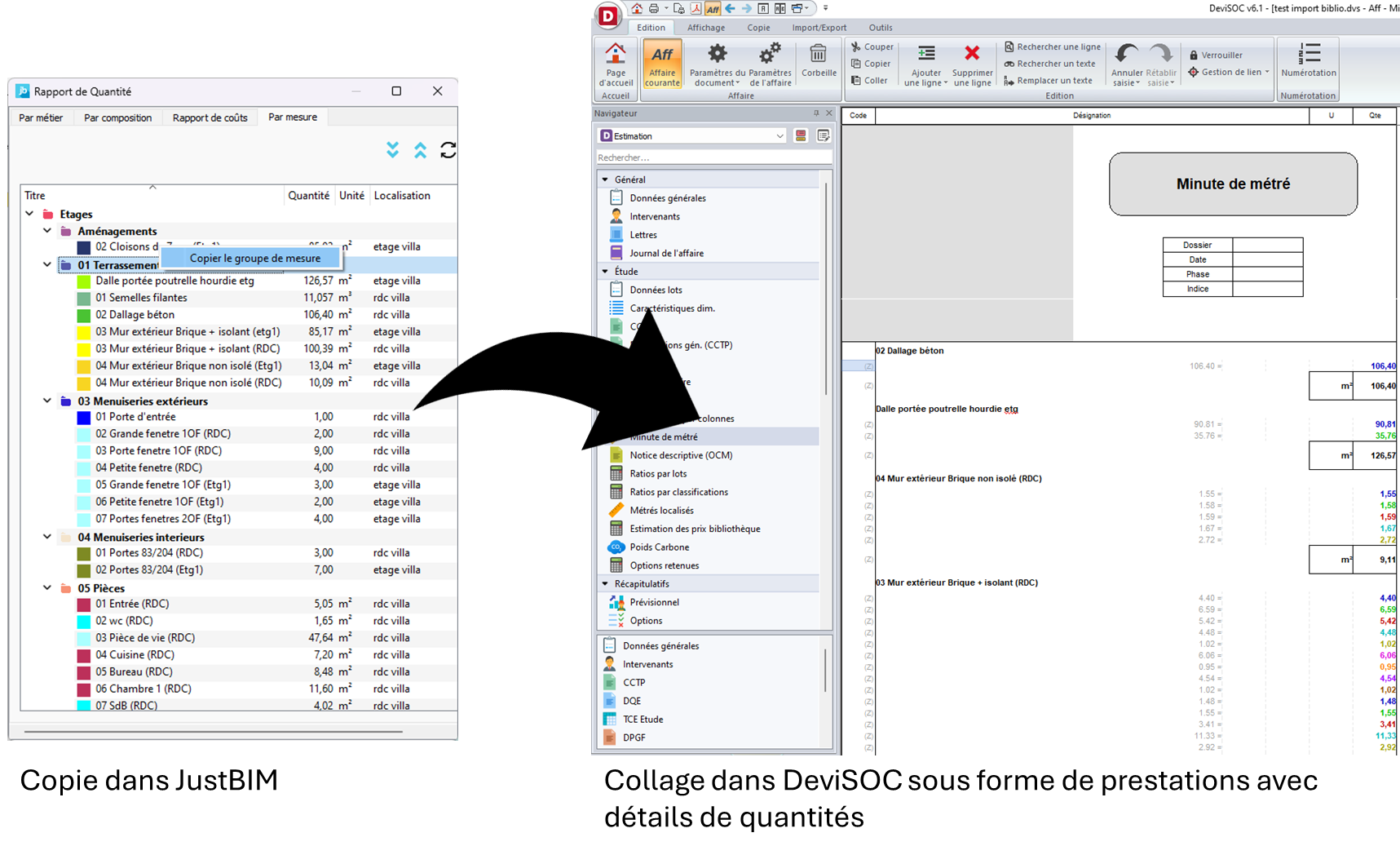Open the Estimation dropdown

click(x=693, y=136)
